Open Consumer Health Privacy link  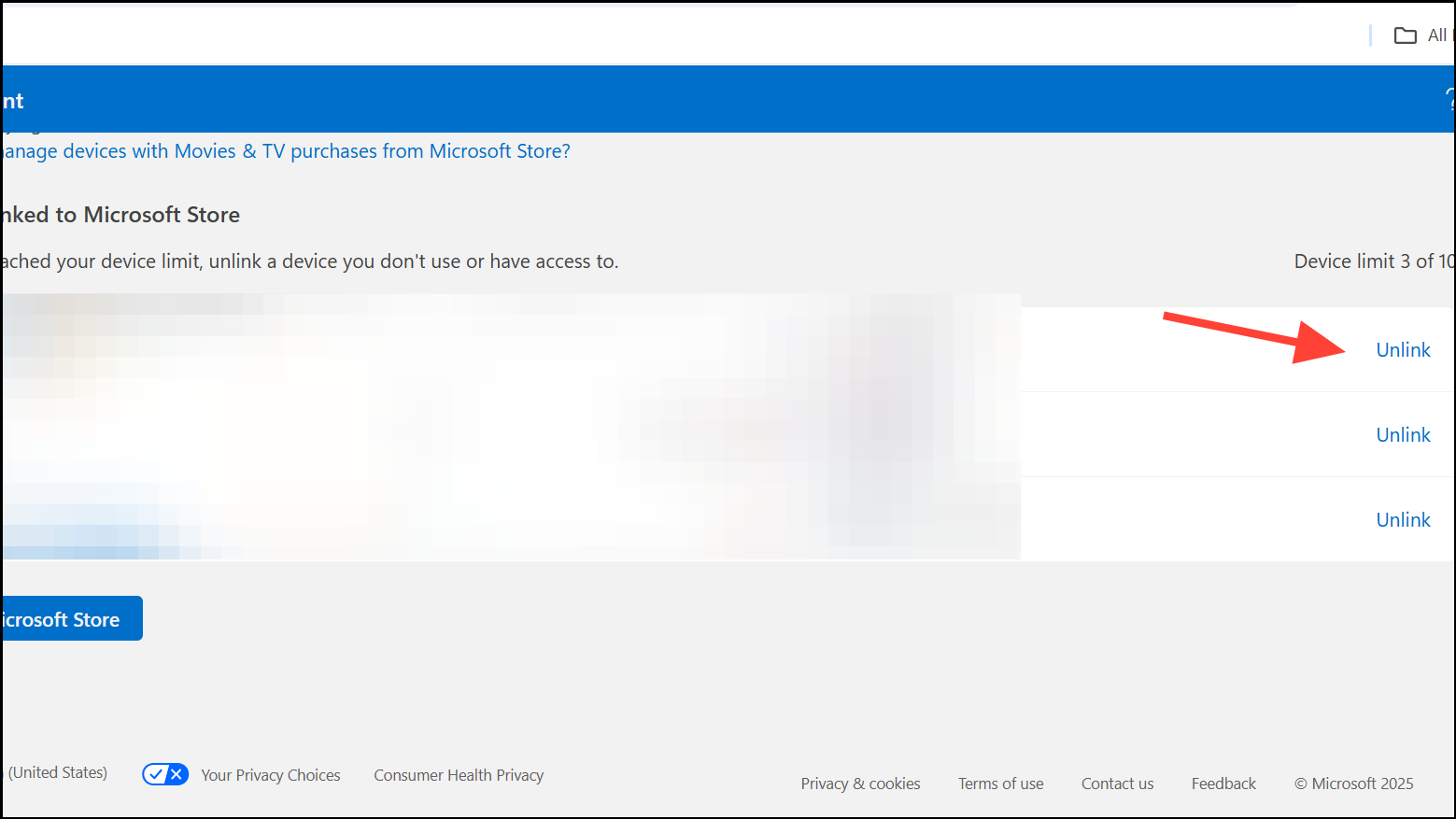click(459, 775)
